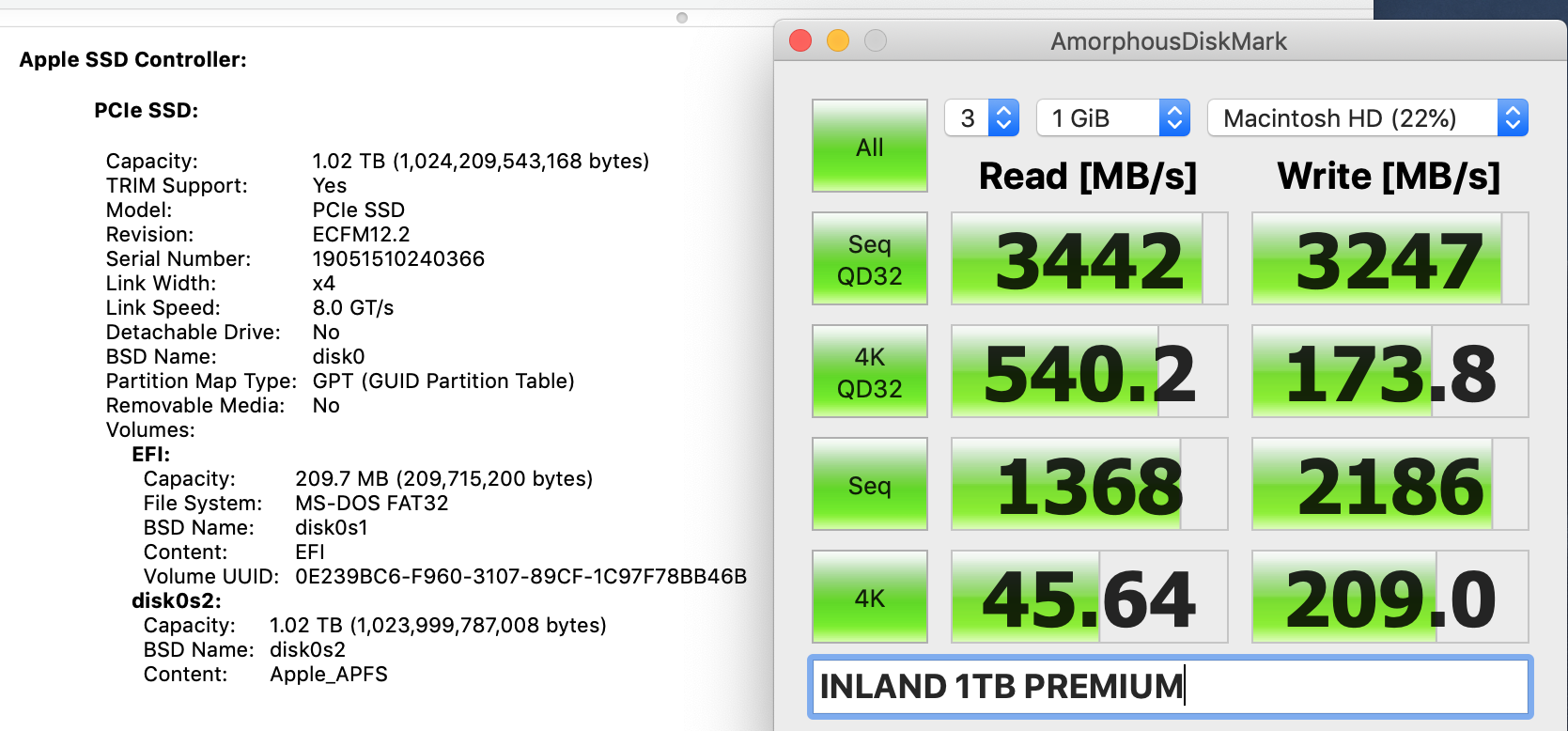Select the Content value Apple_APFS
Screen dimensions: 1568x731
pos(329,674)
